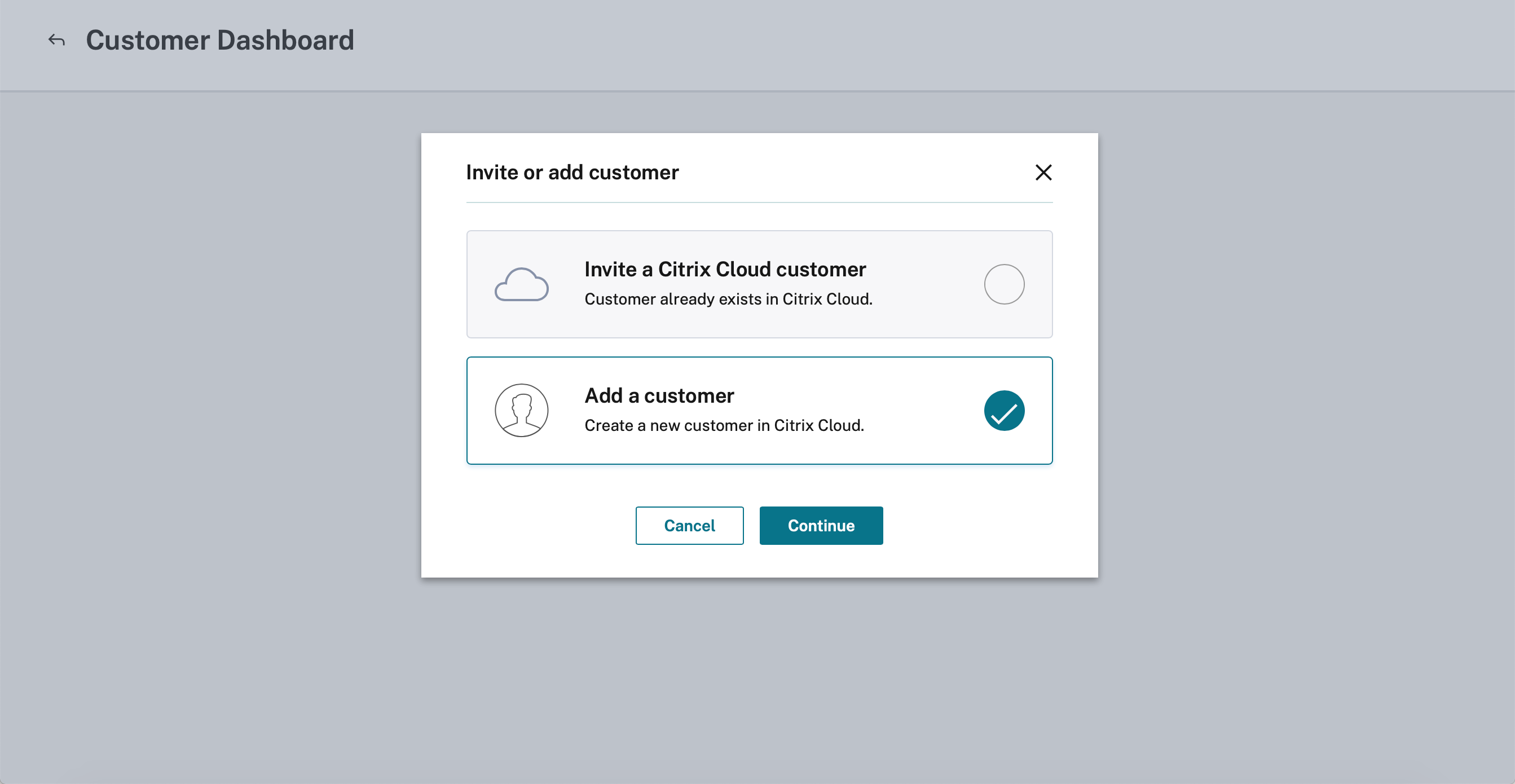The image size is (1515, 784).
Task: Click the back arrow beside Customer Dashboard
Action: pyautogui.click(x=56, y=40)
